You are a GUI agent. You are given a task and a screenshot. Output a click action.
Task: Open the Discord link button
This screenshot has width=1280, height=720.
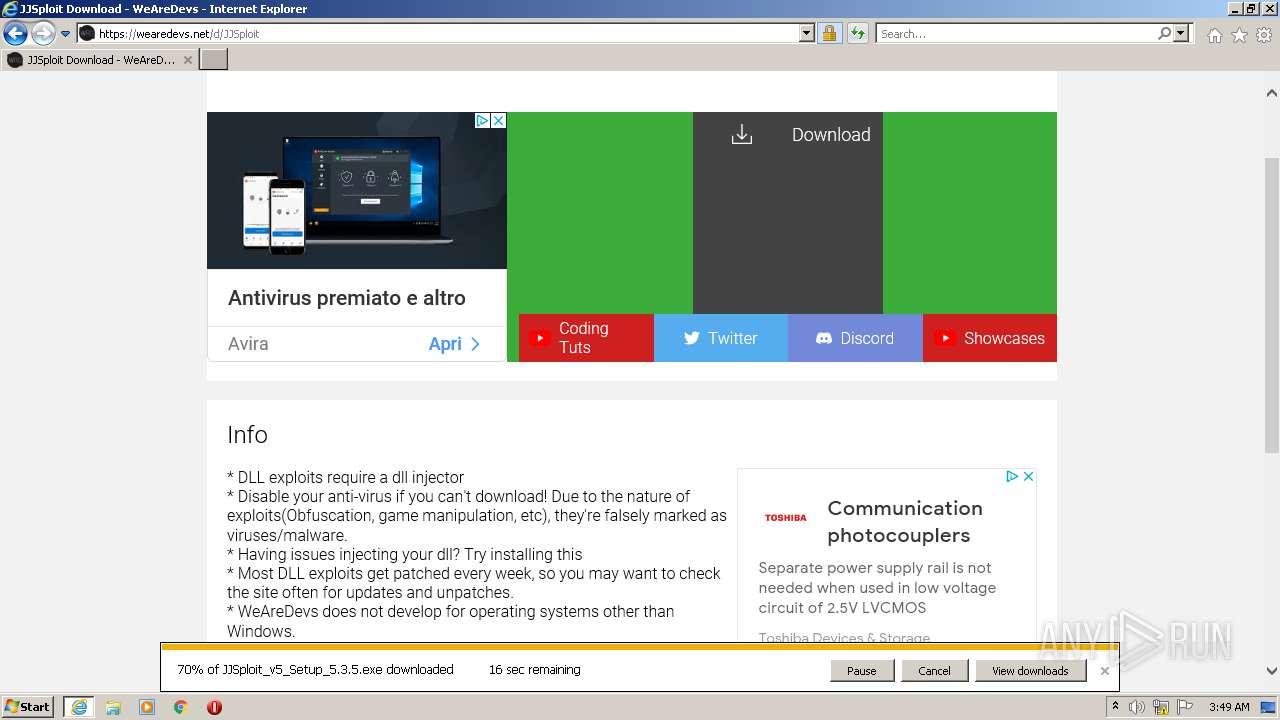coord(855,338)
